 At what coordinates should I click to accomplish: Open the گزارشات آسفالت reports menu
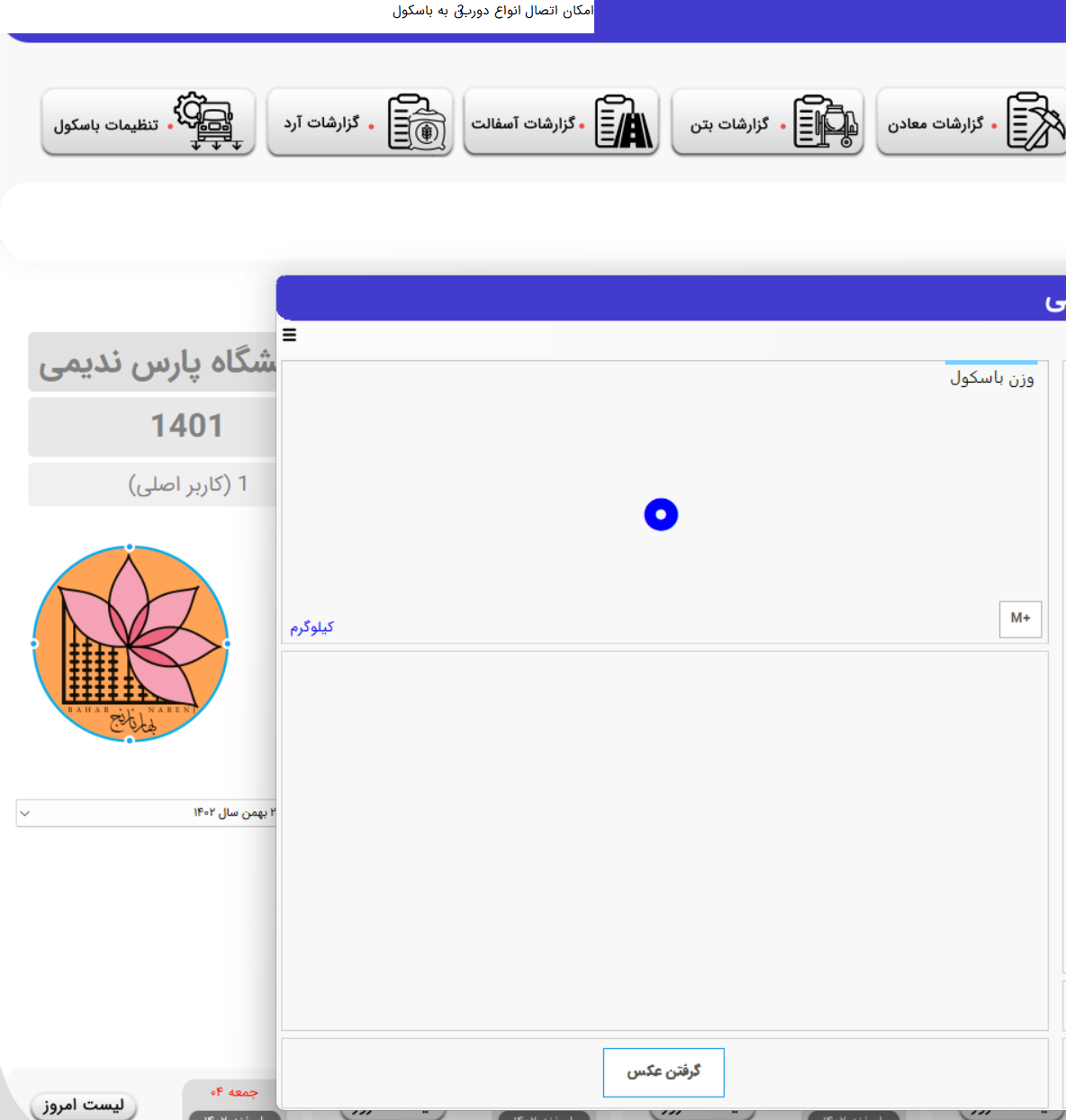coord(523,123)
